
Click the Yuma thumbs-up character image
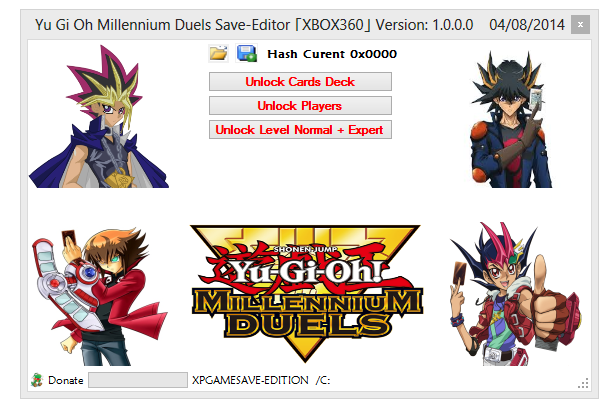pos(516,294)
